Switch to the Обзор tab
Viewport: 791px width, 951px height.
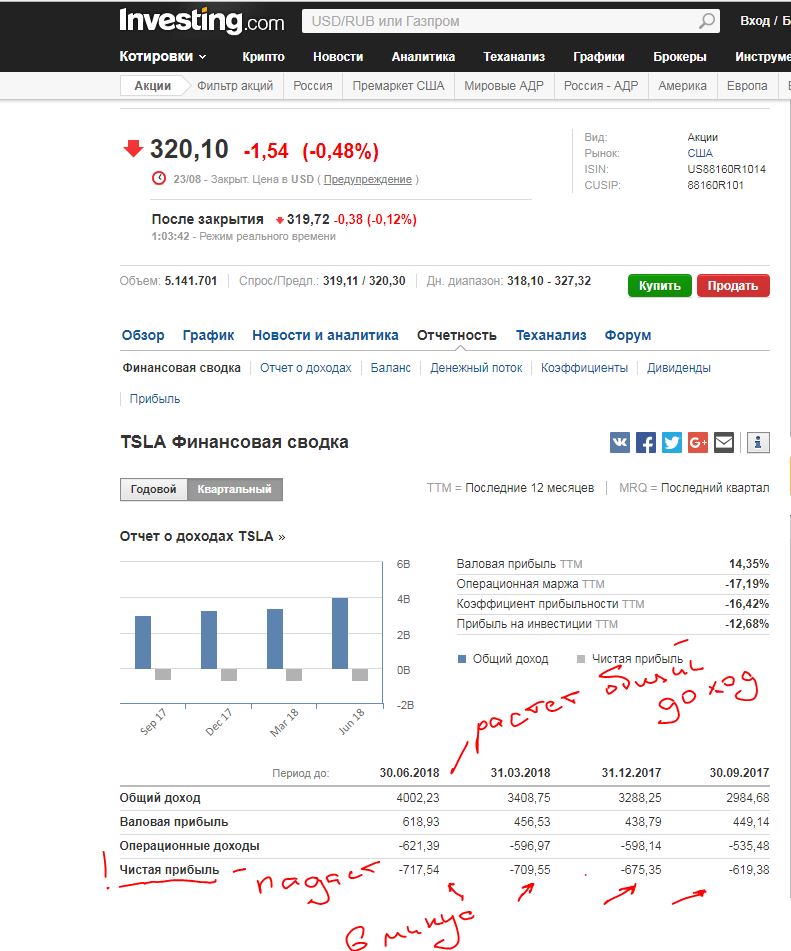(143, 335)
